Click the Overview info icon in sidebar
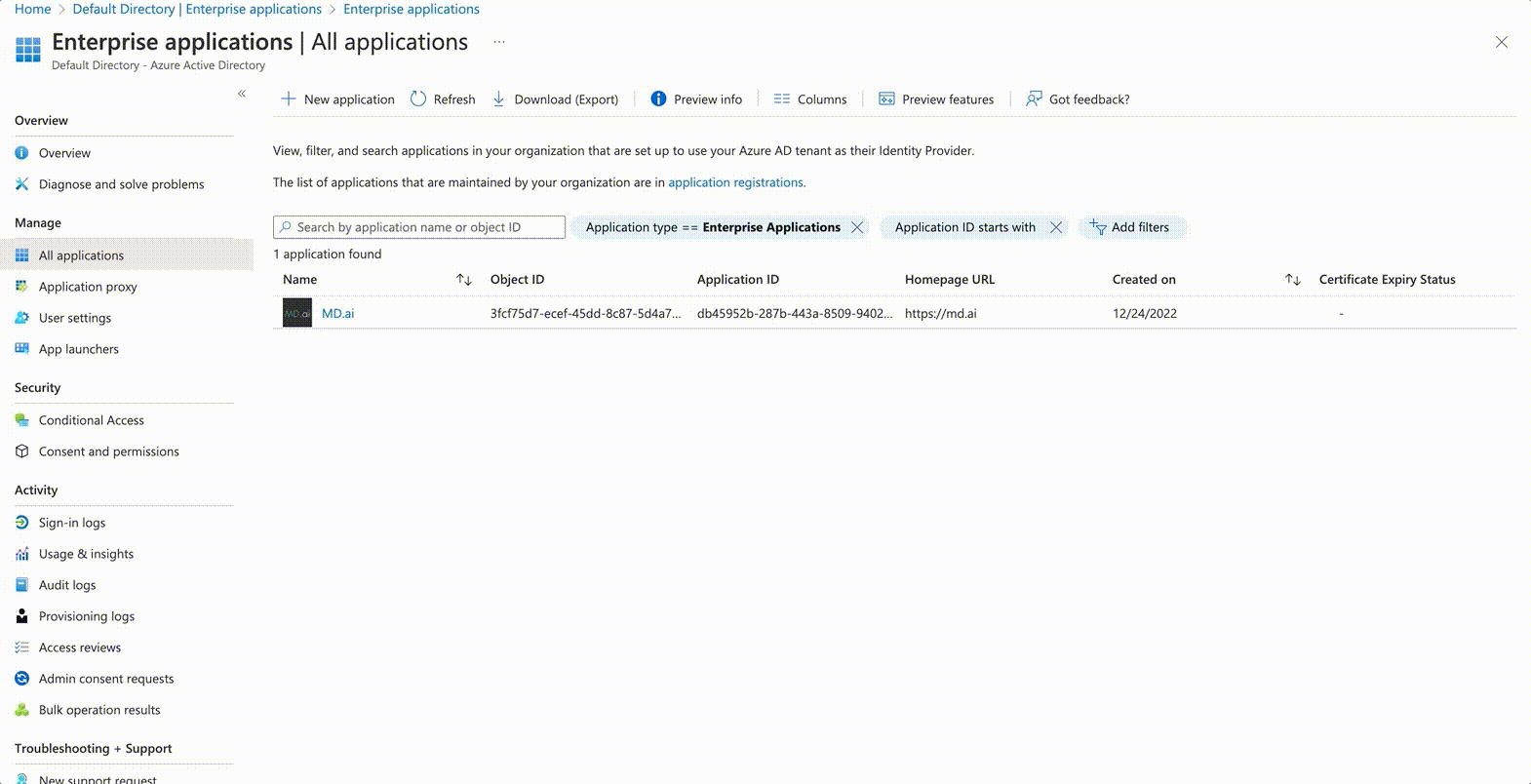Viewport: 1531px width, 784px height. click(x=21, y=153)
